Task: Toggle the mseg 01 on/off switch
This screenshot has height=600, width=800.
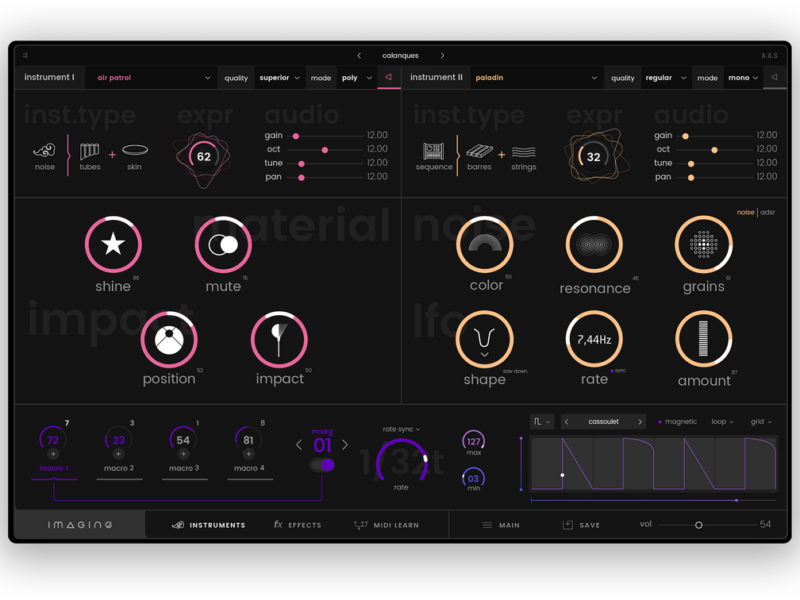Action: click(322, 465)
